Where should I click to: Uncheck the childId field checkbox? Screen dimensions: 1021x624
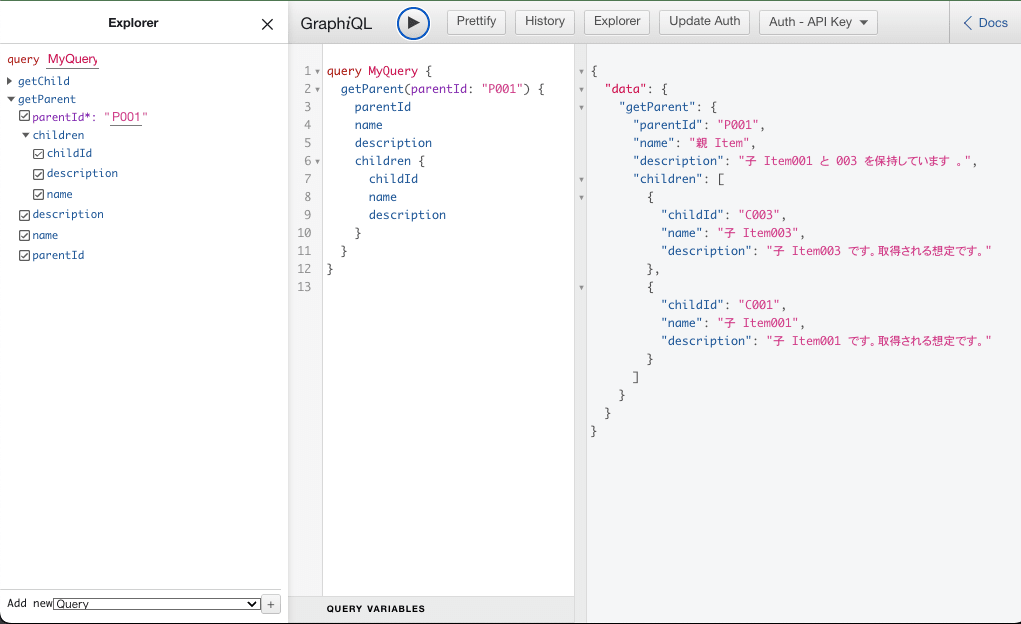coord(38,154)
